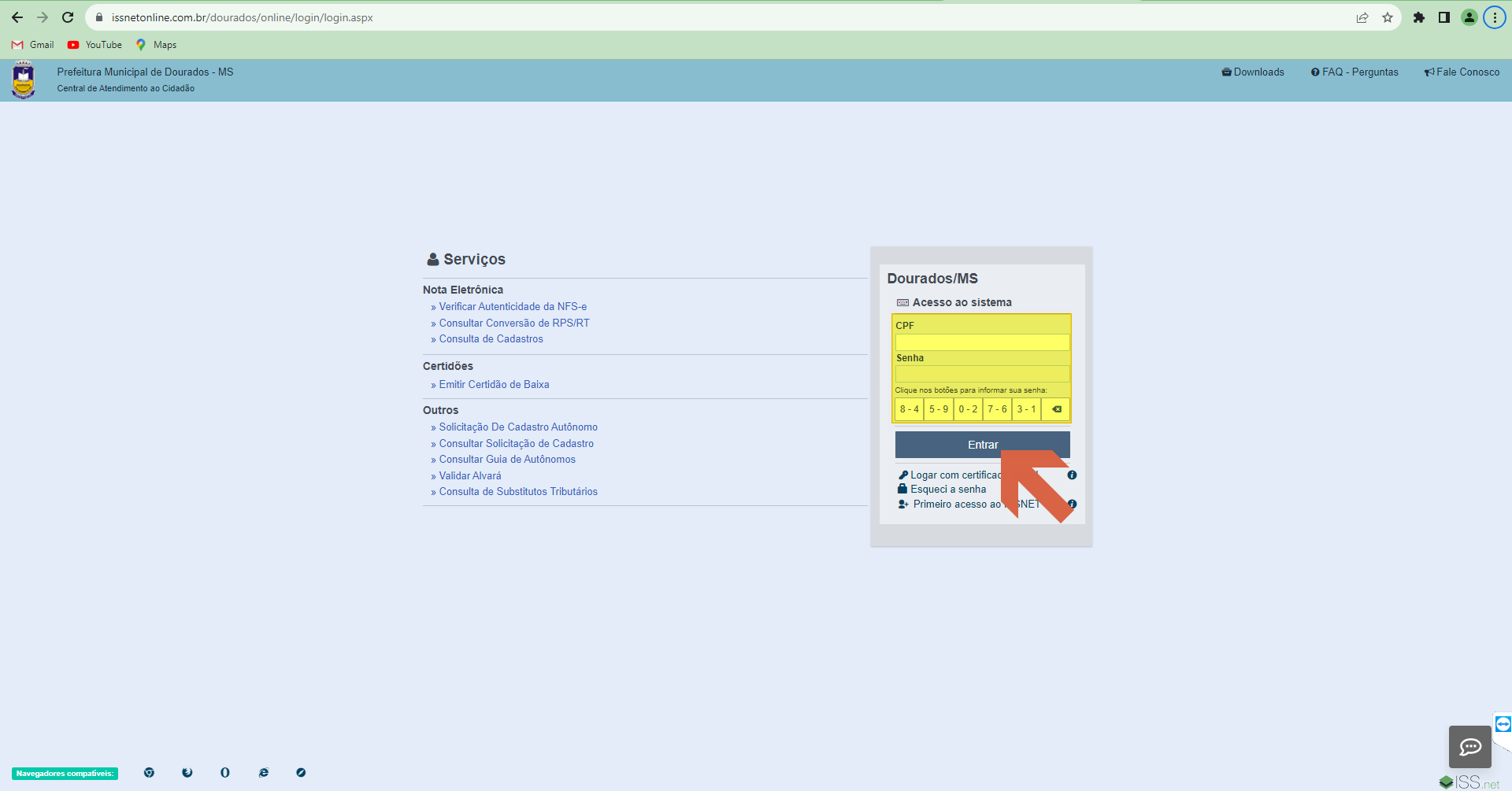Screen dimensions: 1512x791
Task: Click the 3 - 1 keypad button
Action: tap(1026, 409)
